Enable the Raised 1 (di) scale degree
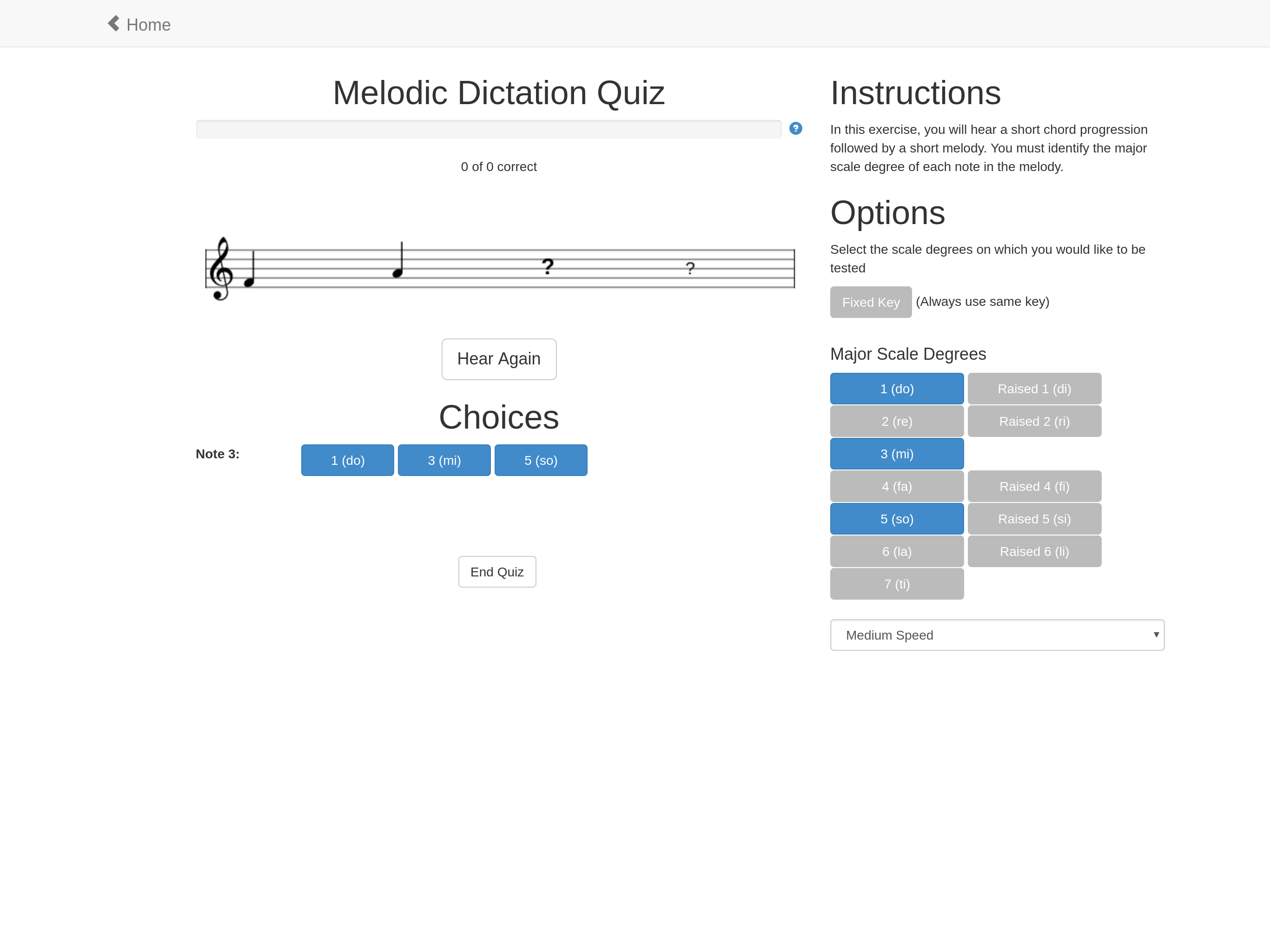The width and height of the screenshot is (1270, 952). (1034, 389)
